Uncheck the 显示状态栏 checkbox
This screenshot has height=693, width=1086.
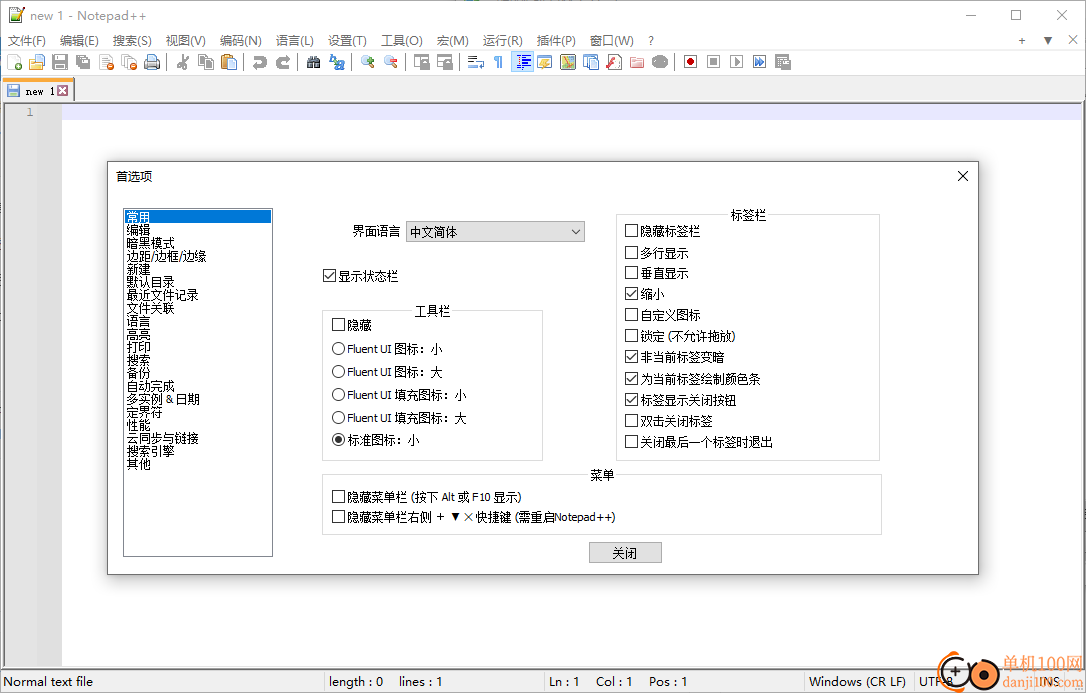pyautogui.click(x=330, y=276)
